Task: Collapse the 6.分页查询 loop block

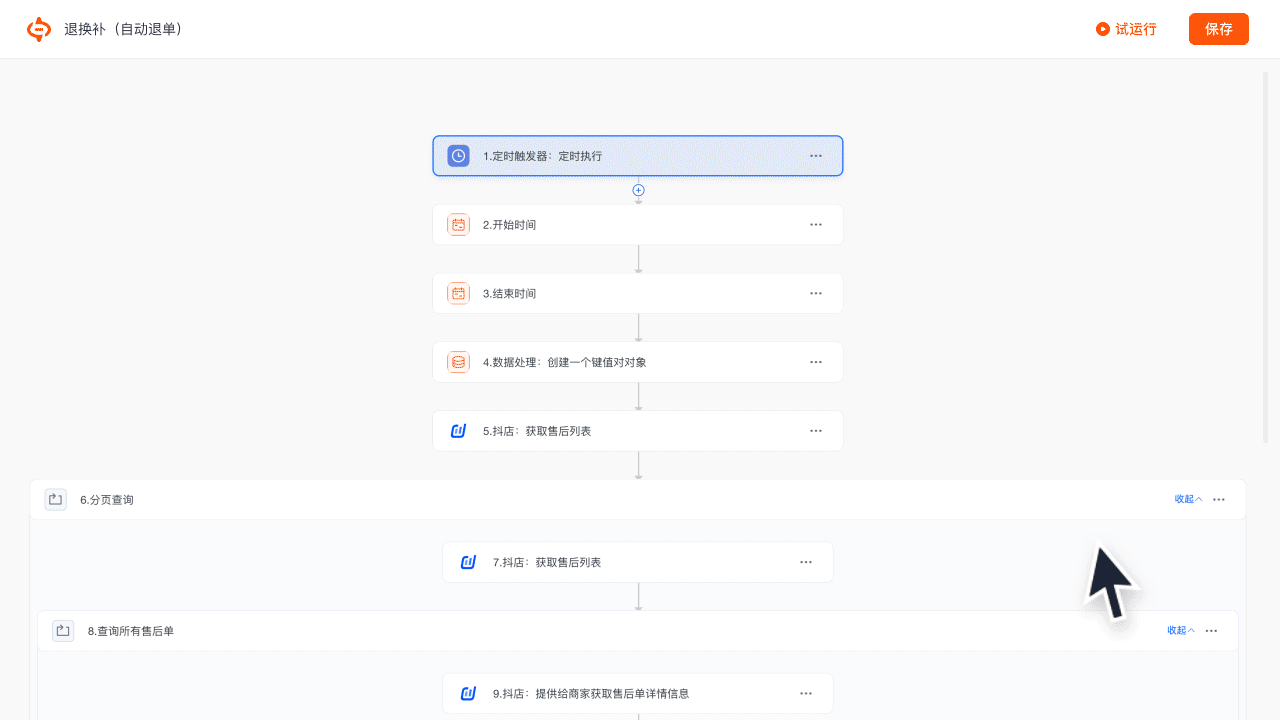Action: (1188, 499)
